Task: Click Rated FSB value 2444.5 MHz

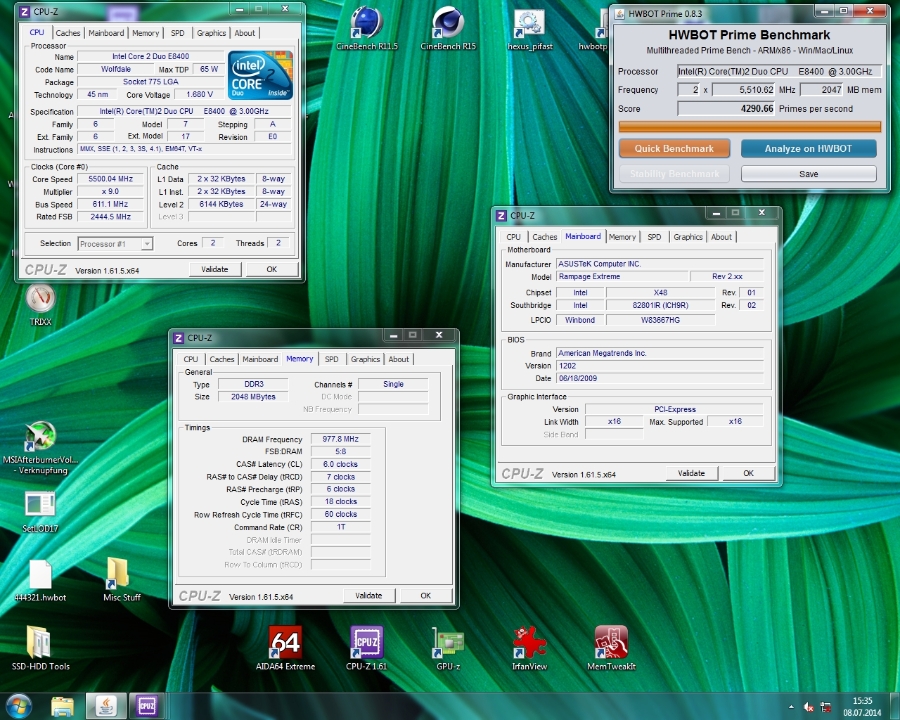Action: tap(110, 217)
